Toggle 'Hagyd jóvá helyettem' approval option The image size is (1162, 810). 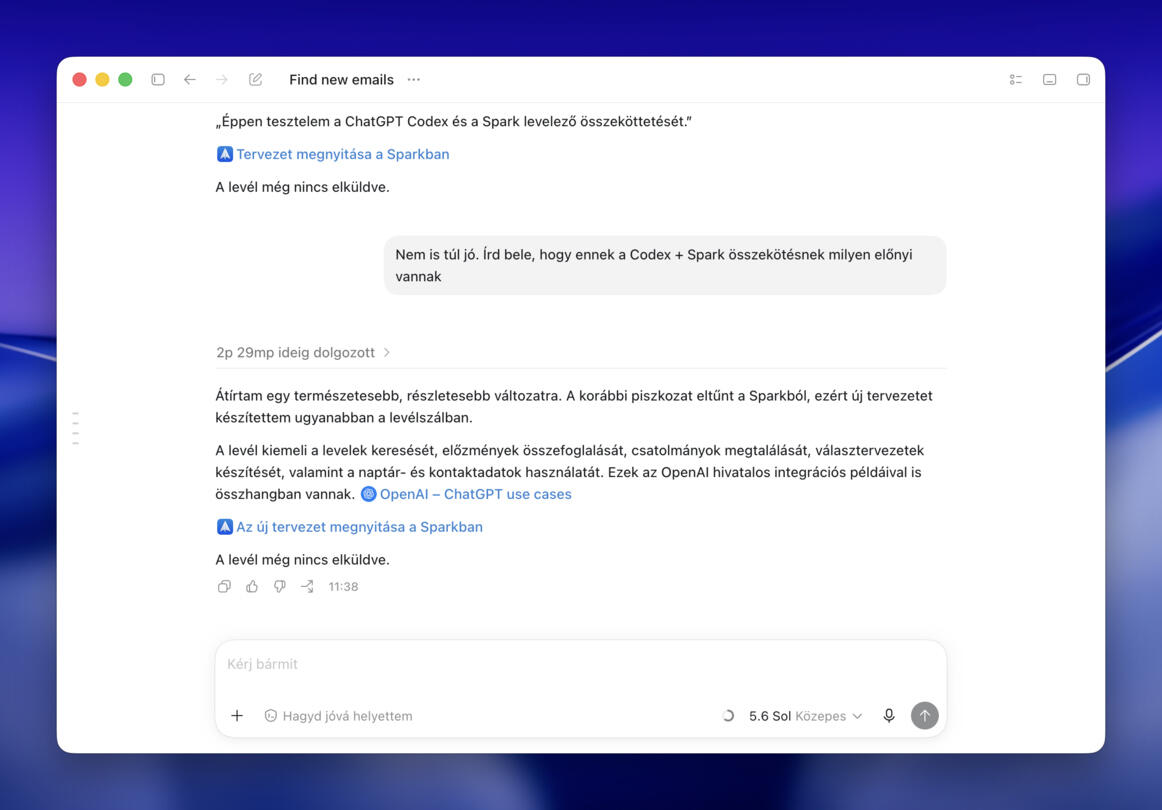click(x=338, y=716)
